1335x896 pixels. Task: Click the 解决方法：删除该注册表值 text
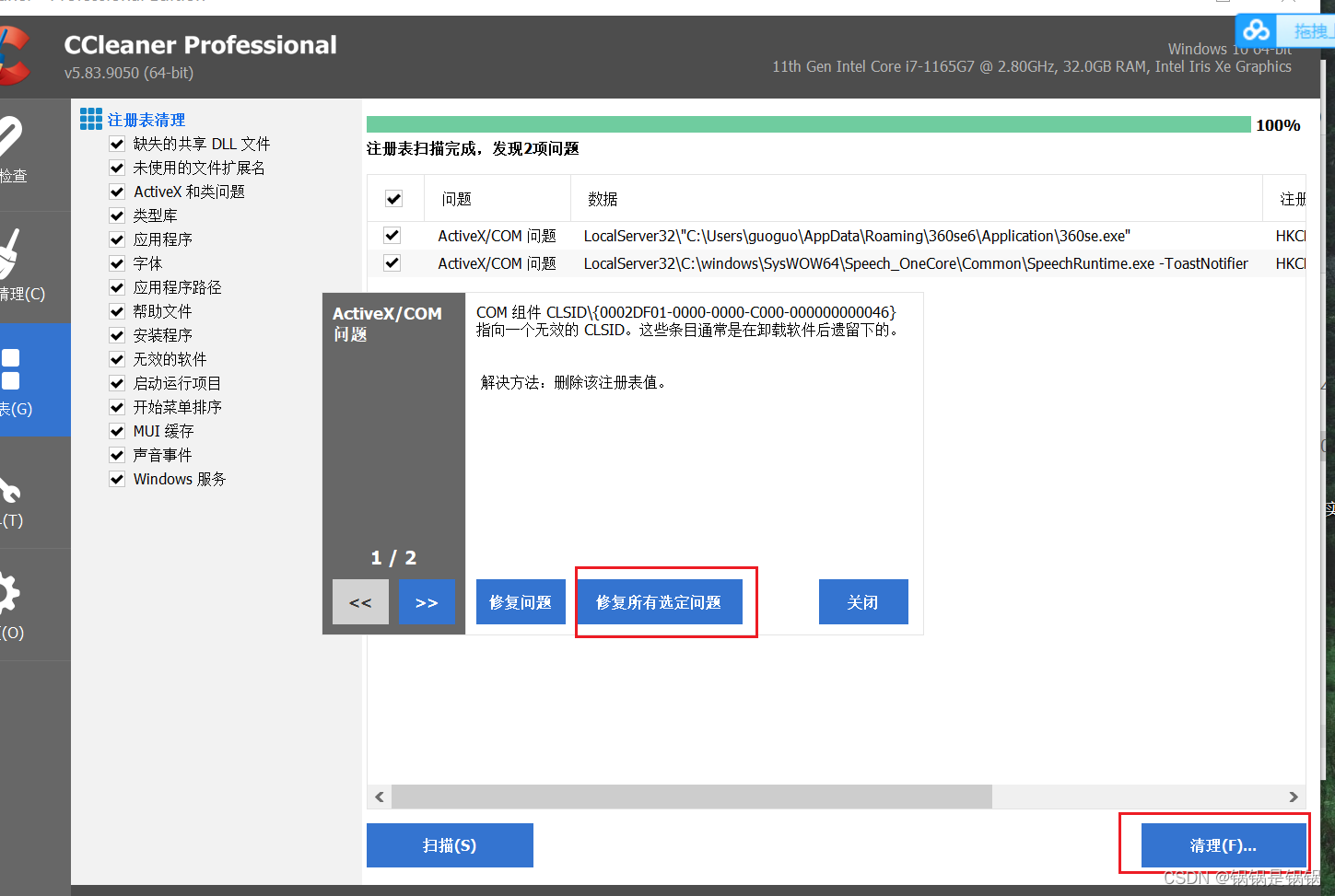click(x=573, y=382)
